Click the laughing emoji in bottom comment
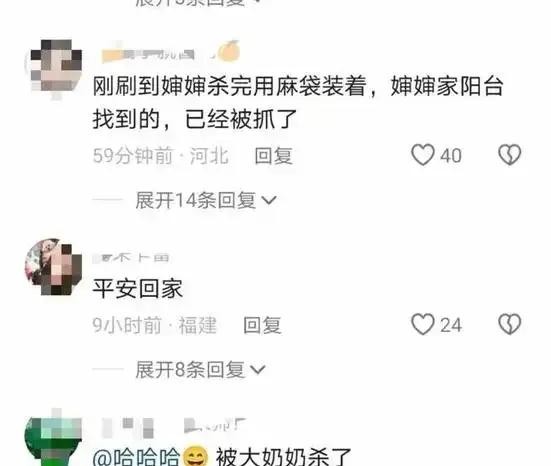This screenshot has height=466, width=551. click(x=195, y=456)
